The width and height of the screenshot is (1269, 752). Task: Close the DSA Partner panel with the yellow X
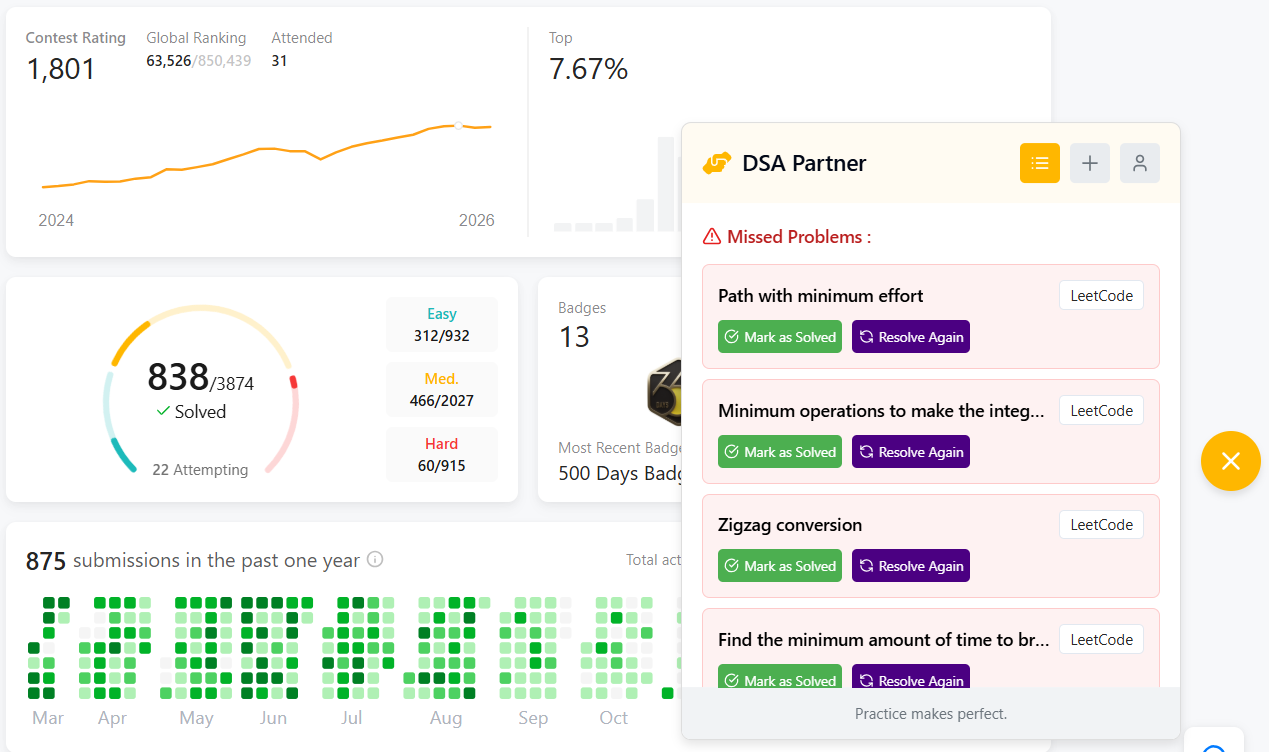1231,461
